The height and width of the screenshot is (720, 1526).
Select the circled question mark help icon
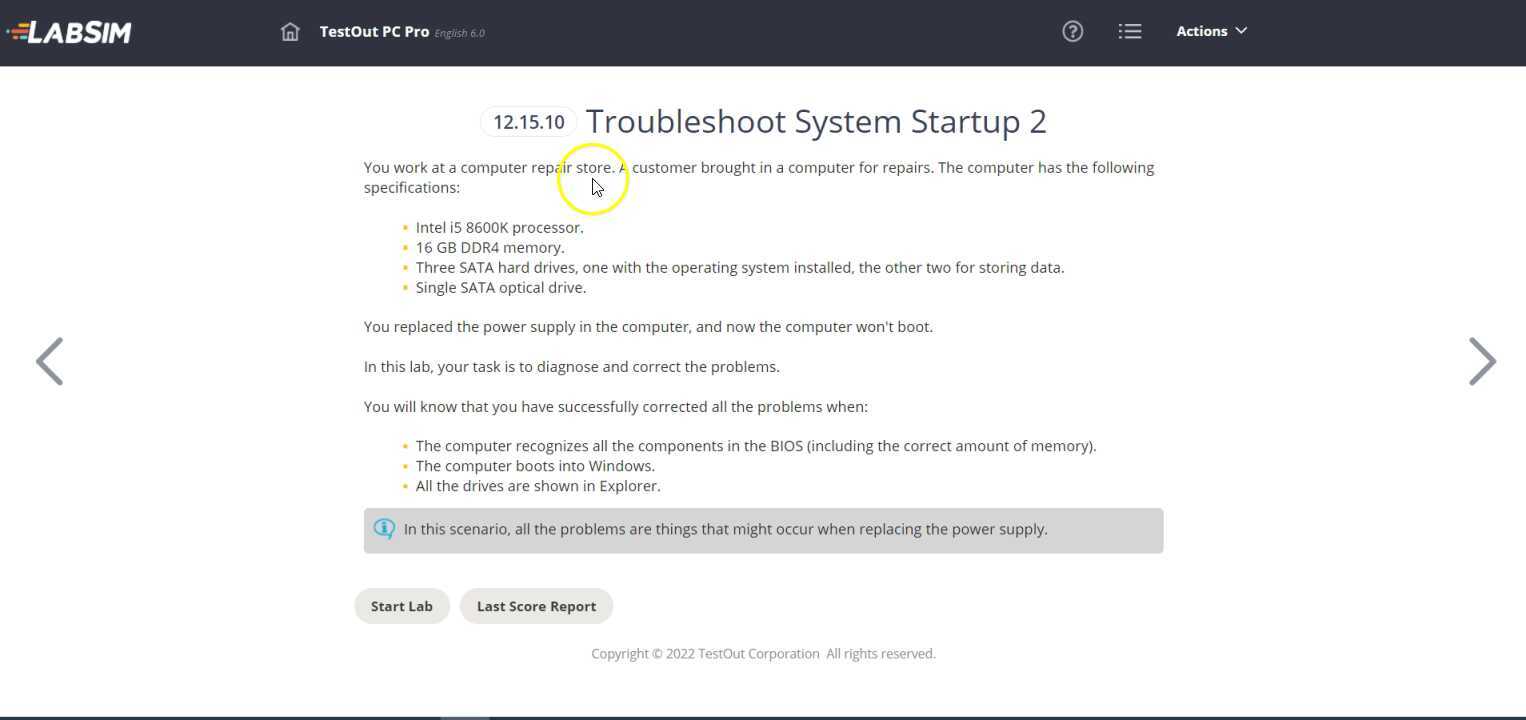click(x=1072, y=31)
